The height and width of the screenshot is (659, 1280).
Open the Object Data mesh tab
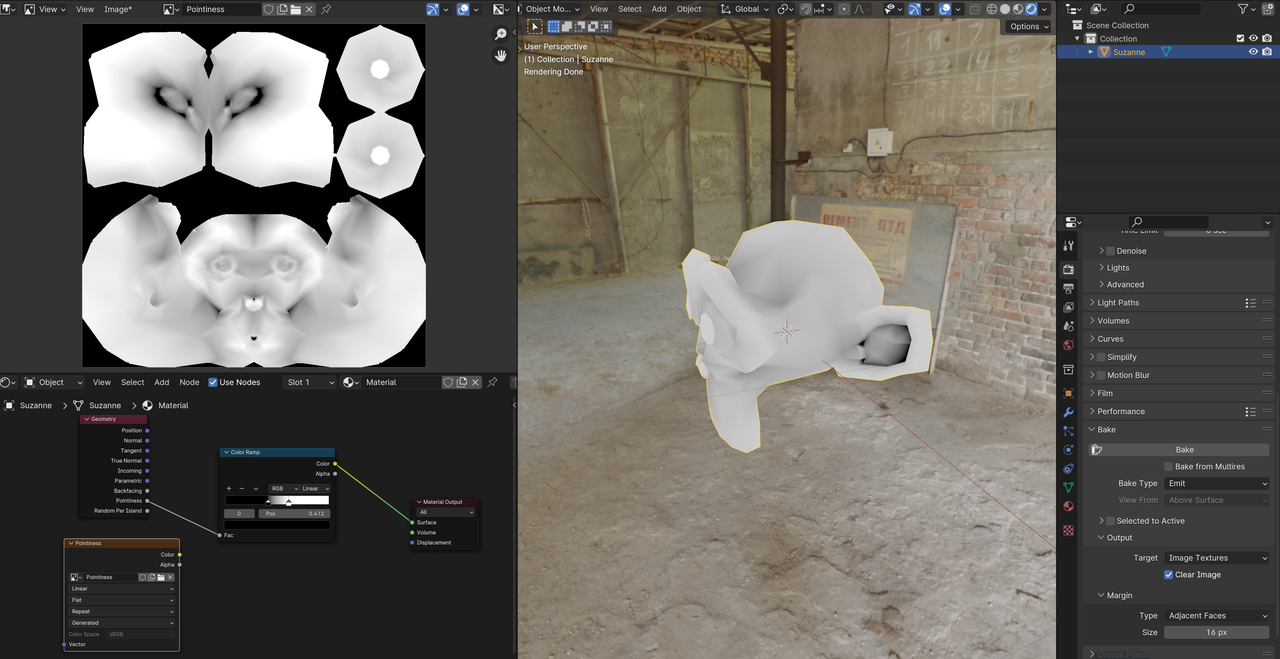coord(1068,488)
